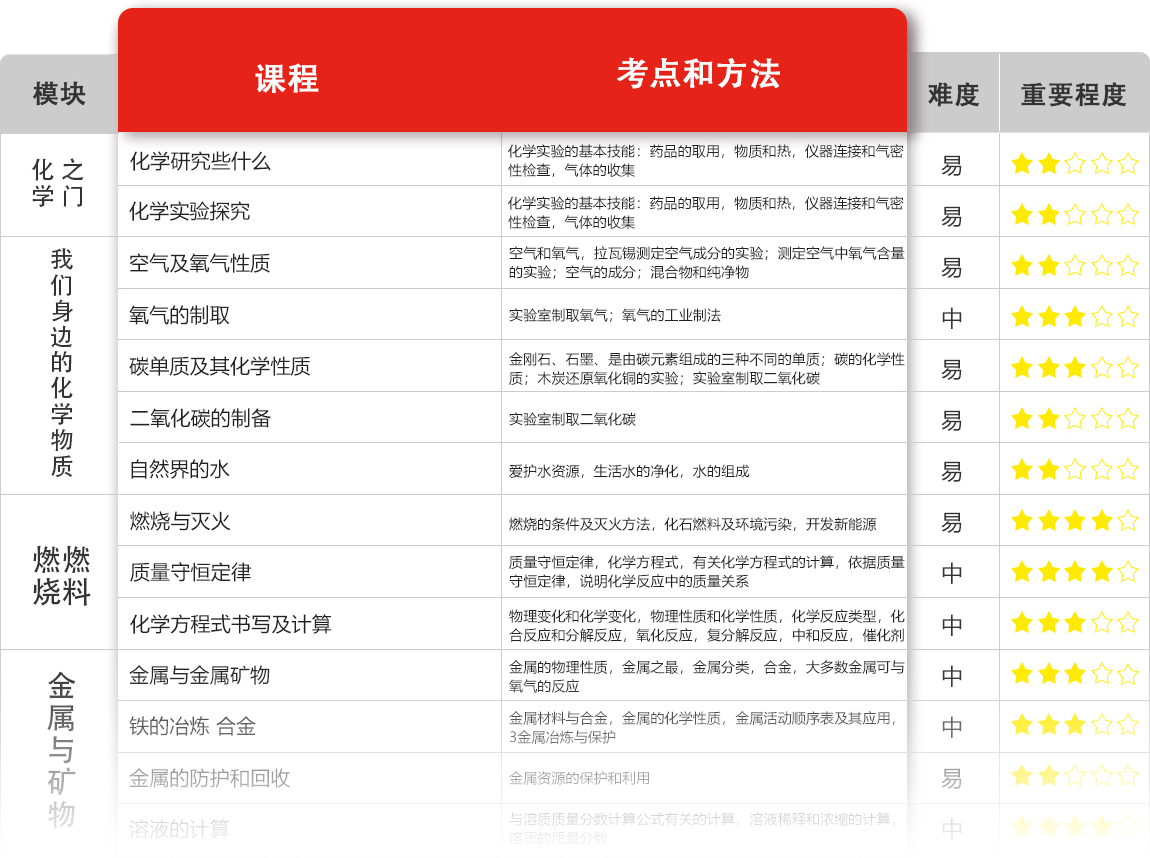Click the 模块 column header
This screenshot has width=1150, height=858.
(59, 94)
